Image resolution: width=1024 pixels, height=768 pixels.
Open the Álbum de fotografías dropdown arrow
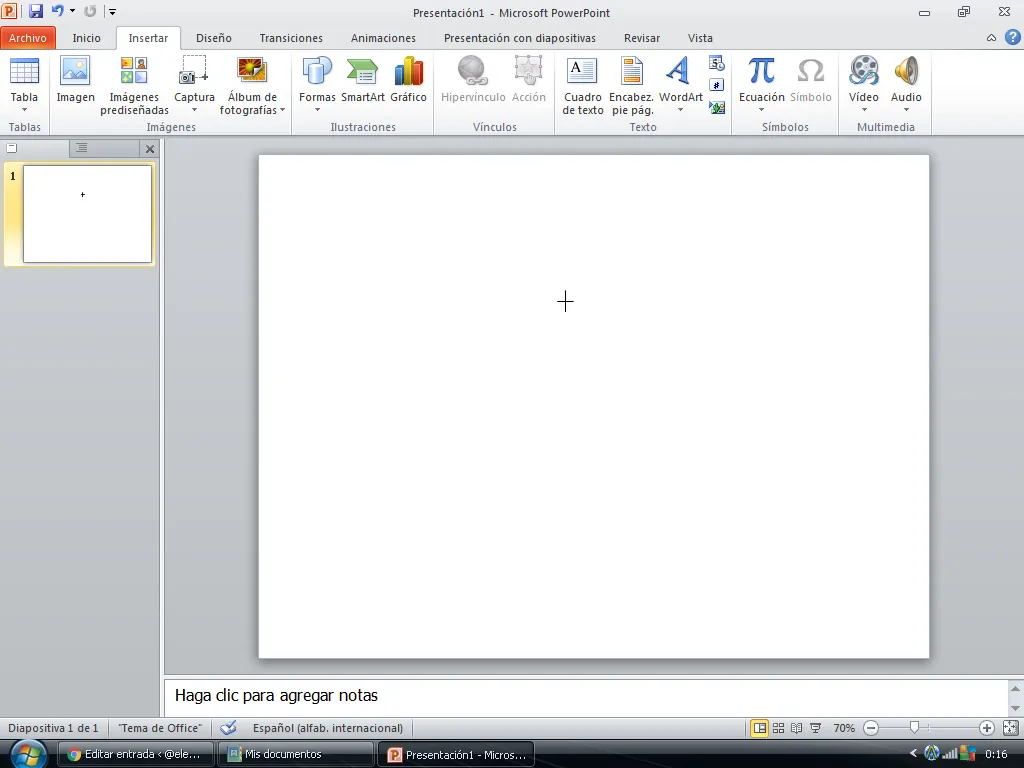click(282, 110)
